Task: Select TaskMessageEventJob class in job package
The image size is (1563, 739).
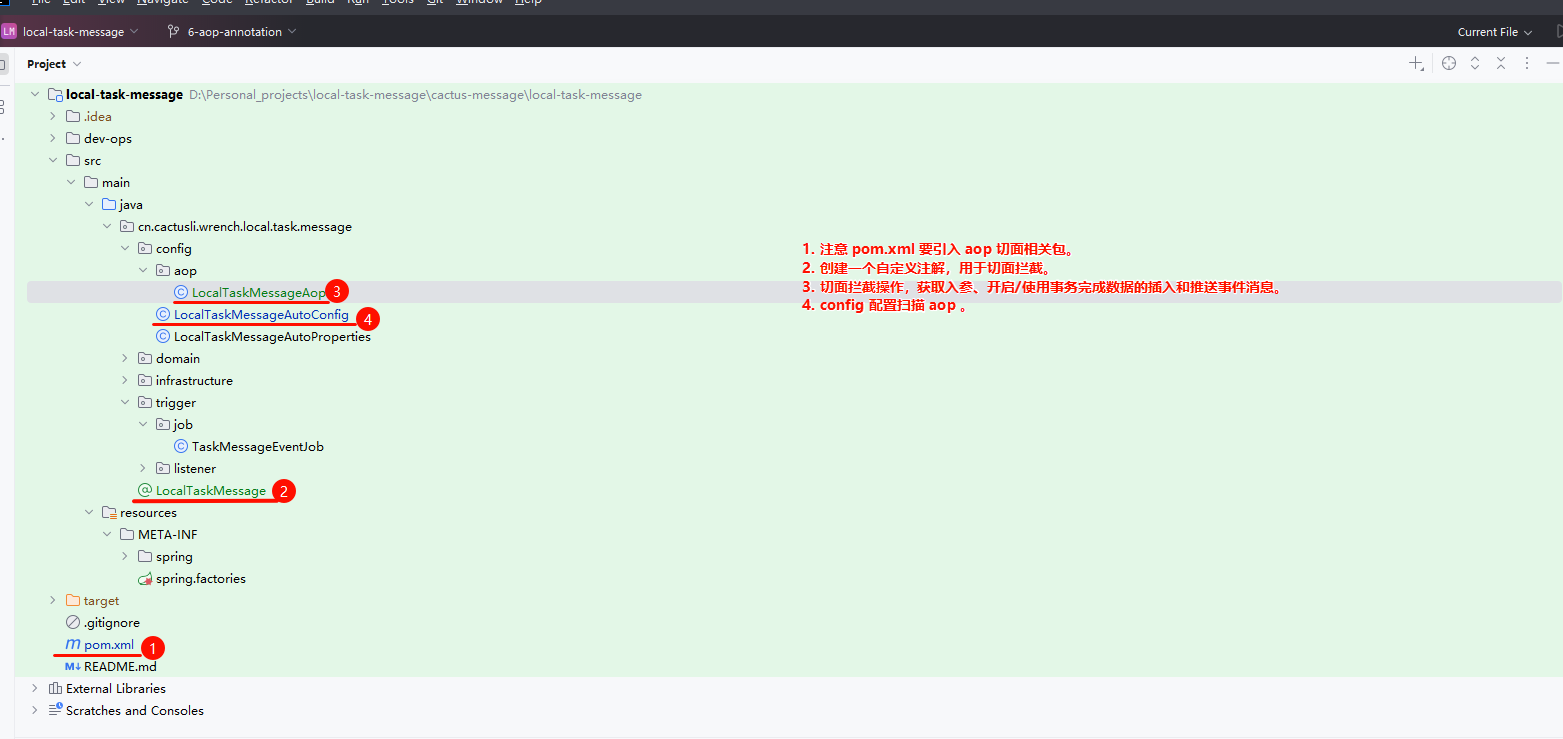Action: pyautogui.click(x=257, y=447)
